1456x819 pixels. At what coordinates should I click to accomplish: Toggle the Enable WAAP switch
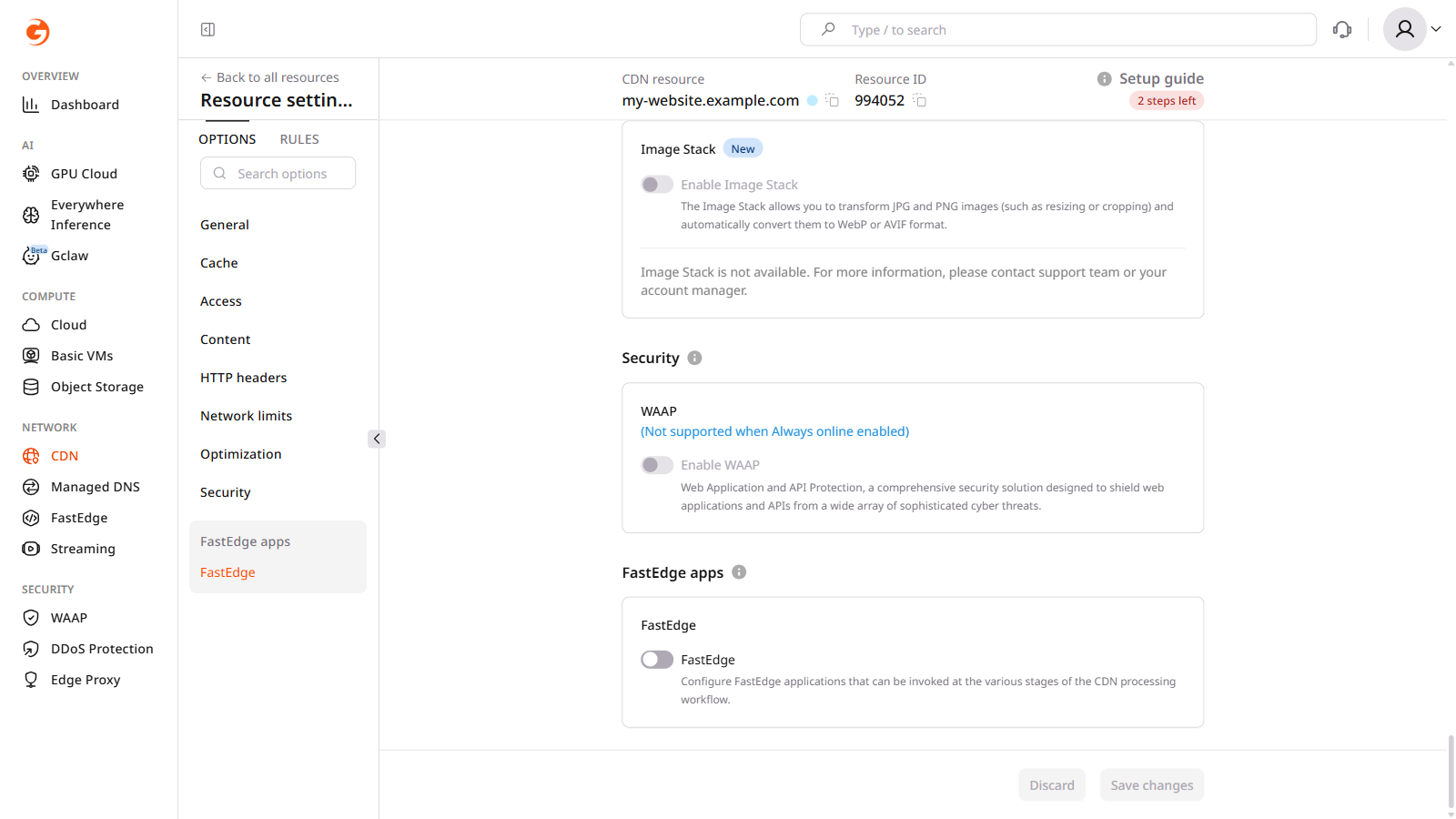tap(657, 465)
